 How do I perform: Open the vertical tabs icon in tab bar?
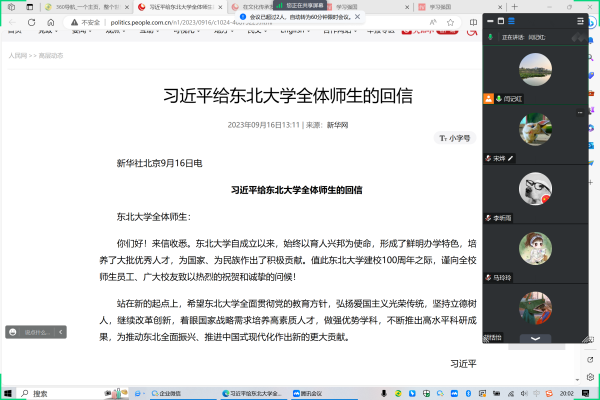click(29, 7)
